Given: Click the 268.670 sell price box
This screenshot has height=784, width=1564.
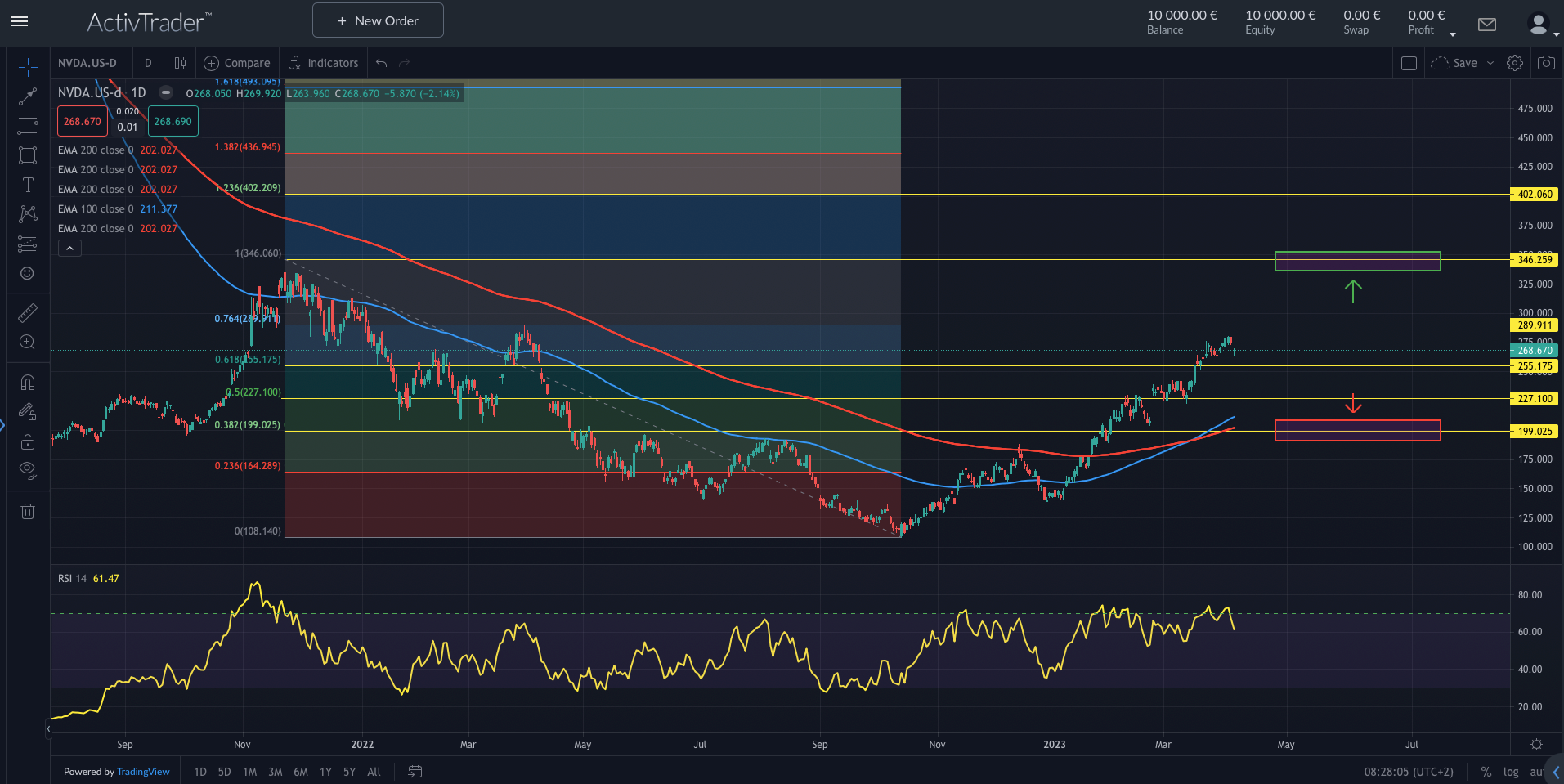Looking at the screenshot, I should pyautogui.click(x=82, y=120).
